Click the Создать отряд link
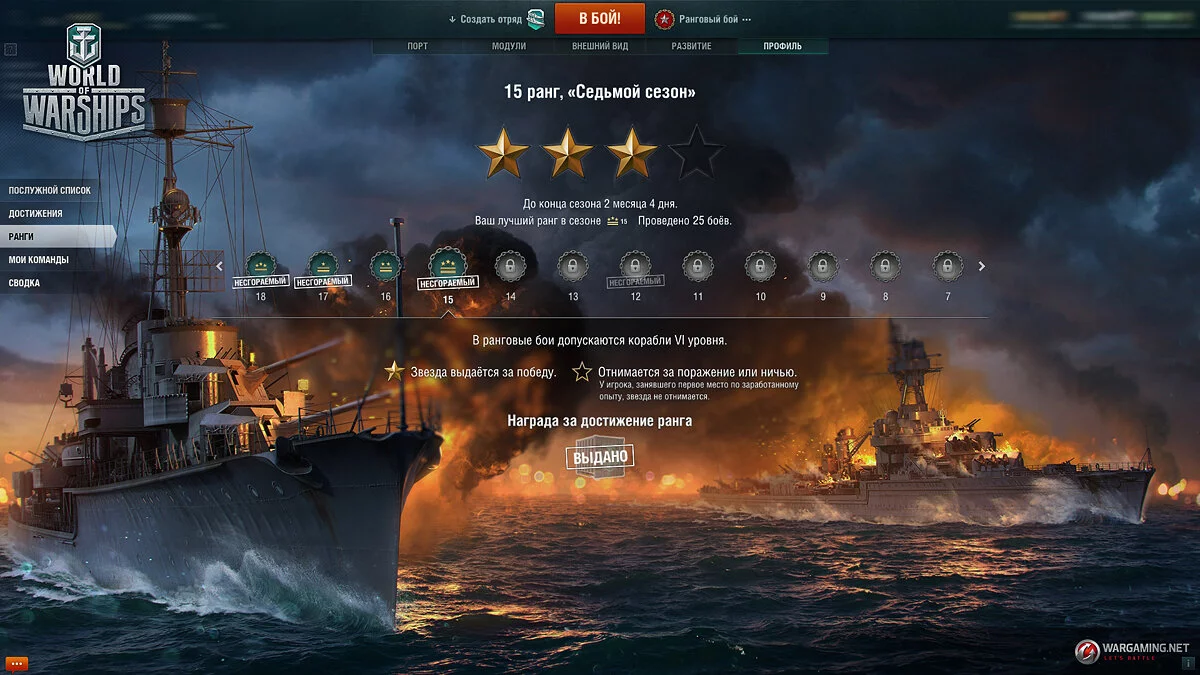 [x=487, y=19]
